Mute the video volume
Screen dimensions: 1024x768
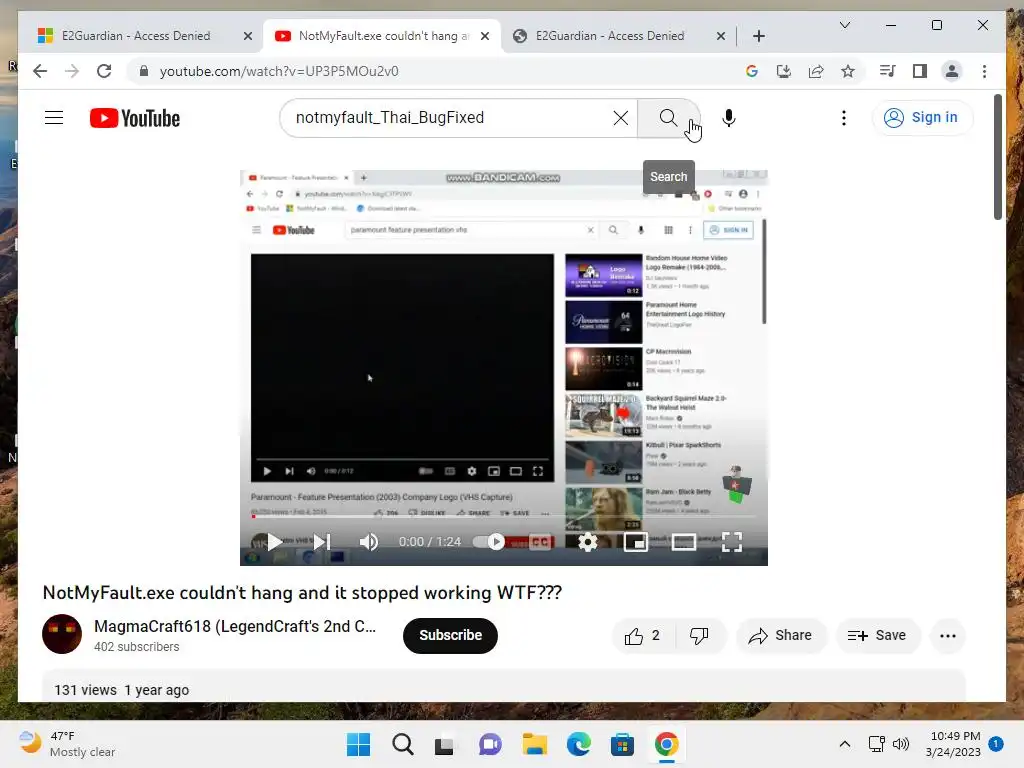[369, 542]
